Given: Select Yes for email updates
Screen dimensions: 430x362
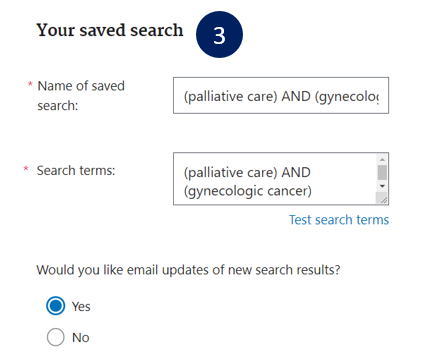Looking at the screenshot, I should click(x=55, y=306).
